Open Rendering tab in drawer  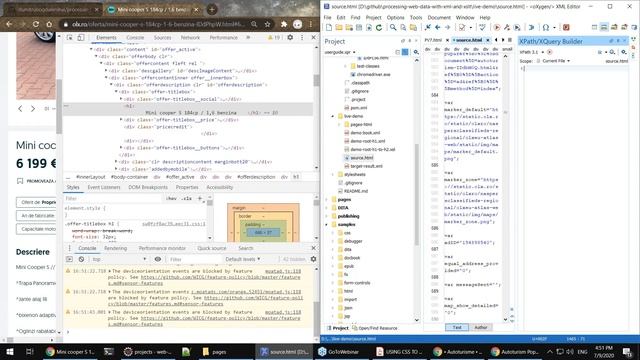pos(116,248)
